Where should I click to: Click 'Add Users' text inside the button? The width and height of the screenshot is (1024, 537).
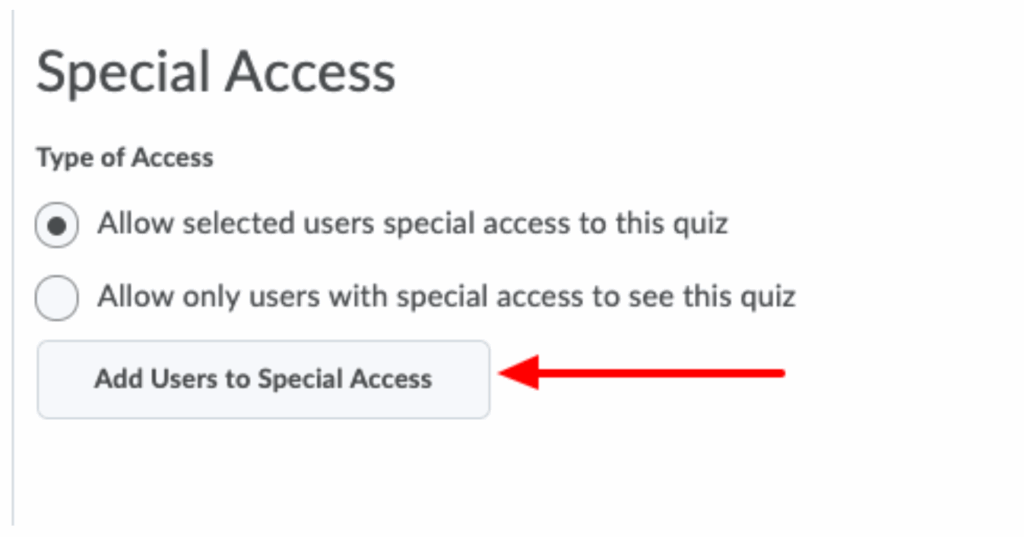pos(143,379)
